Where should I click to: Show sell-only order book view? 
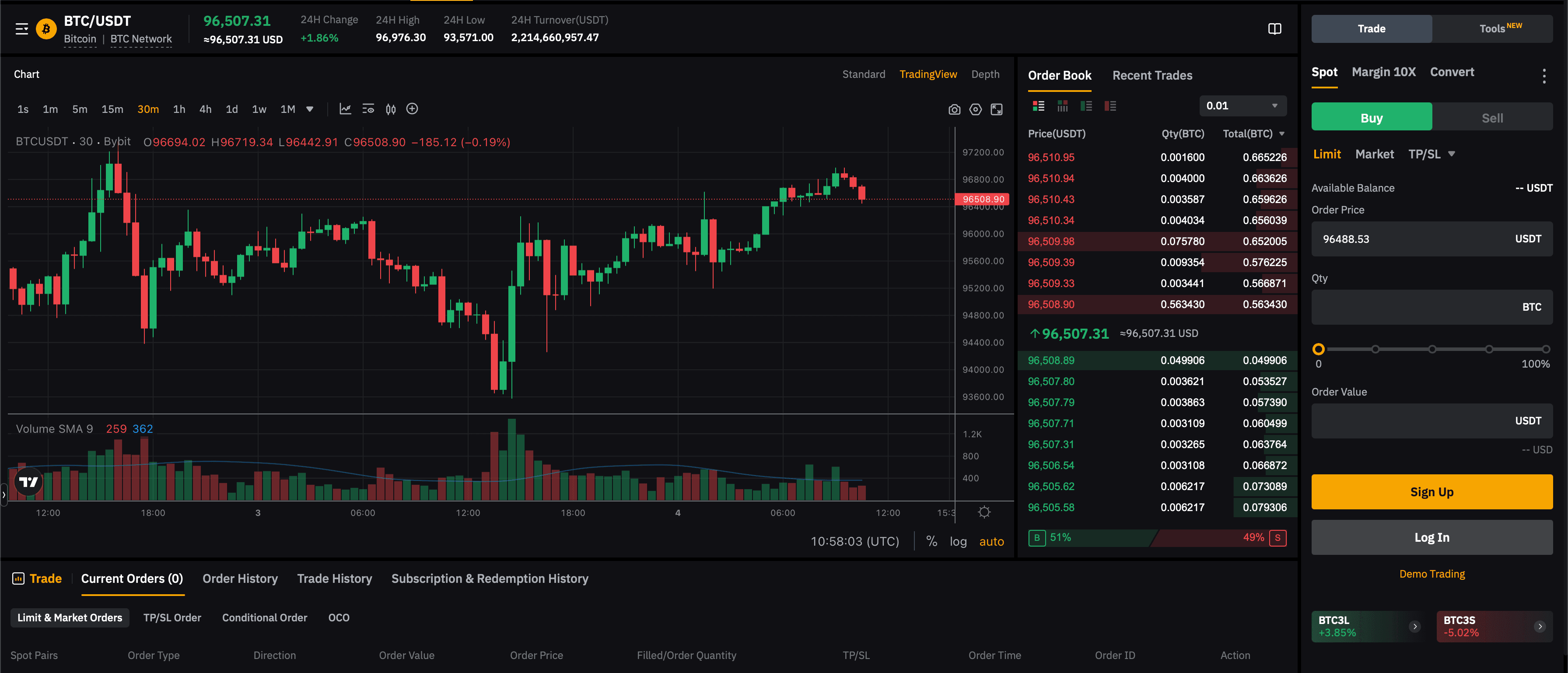1109,106
